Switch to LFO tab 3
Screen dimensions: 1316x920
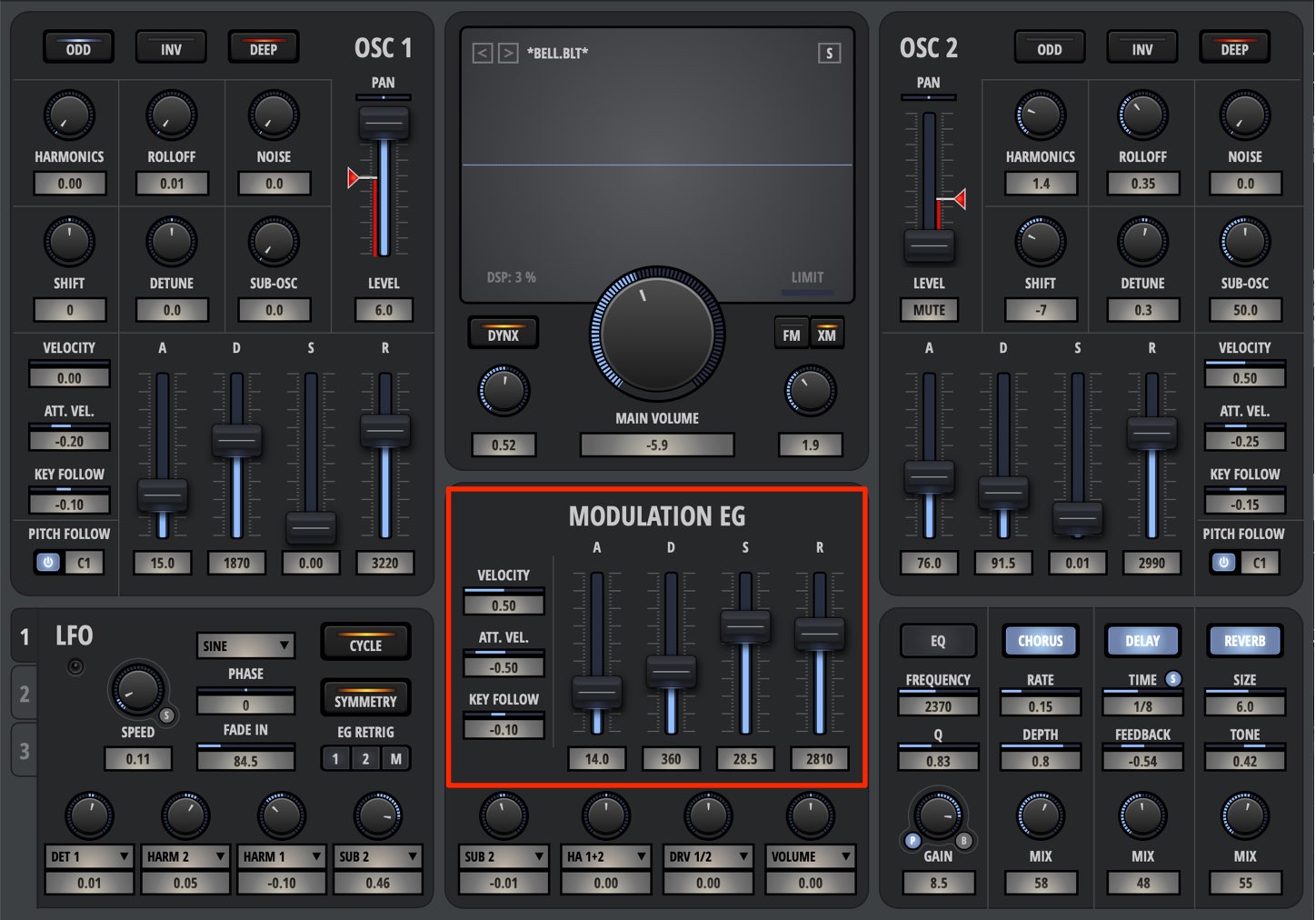25,751
